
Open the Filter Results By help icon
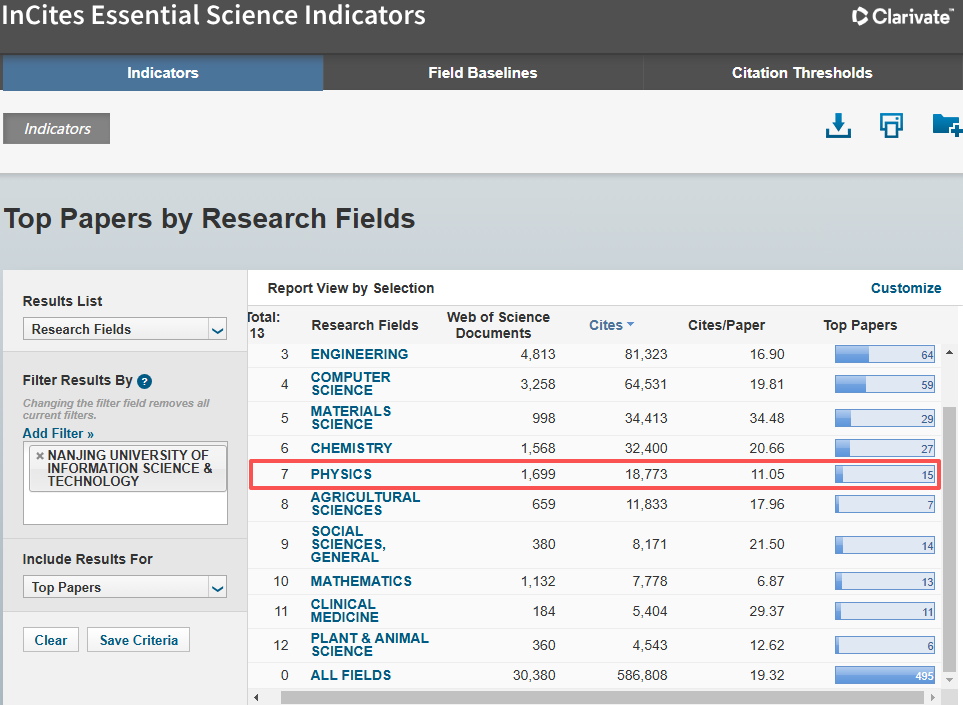click(x=144, y=381)
